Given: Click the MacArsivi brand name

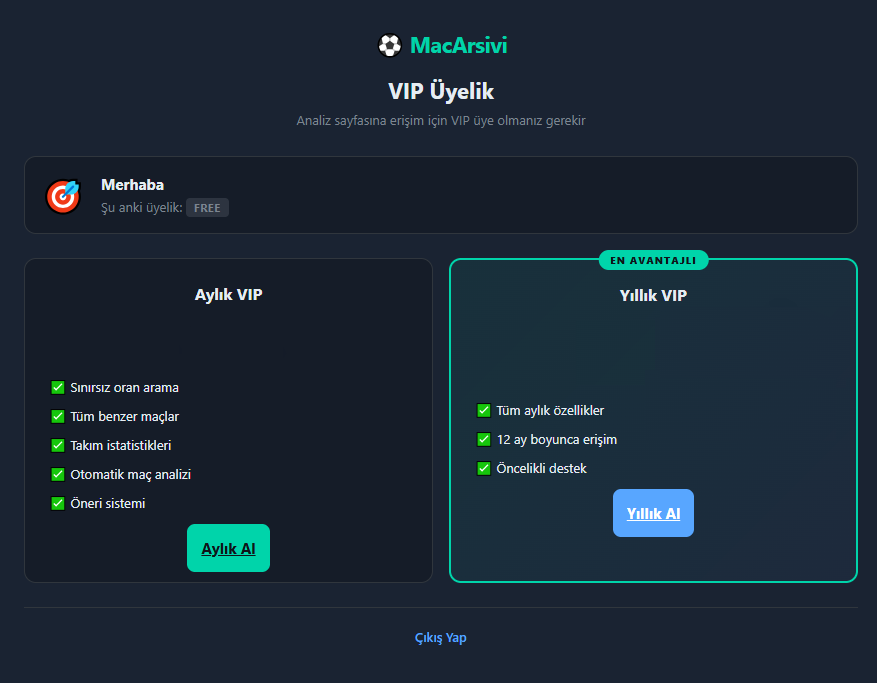Looking at the screenshot, I should point(458,45).
